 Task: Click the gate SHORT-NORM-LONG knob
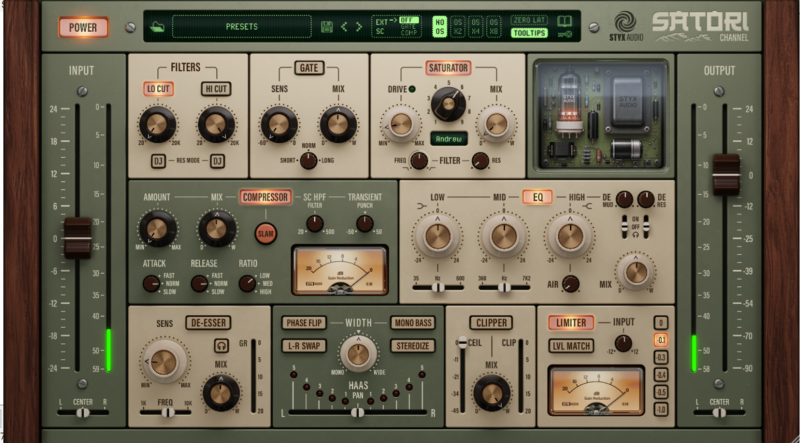[x=308, y=160]
